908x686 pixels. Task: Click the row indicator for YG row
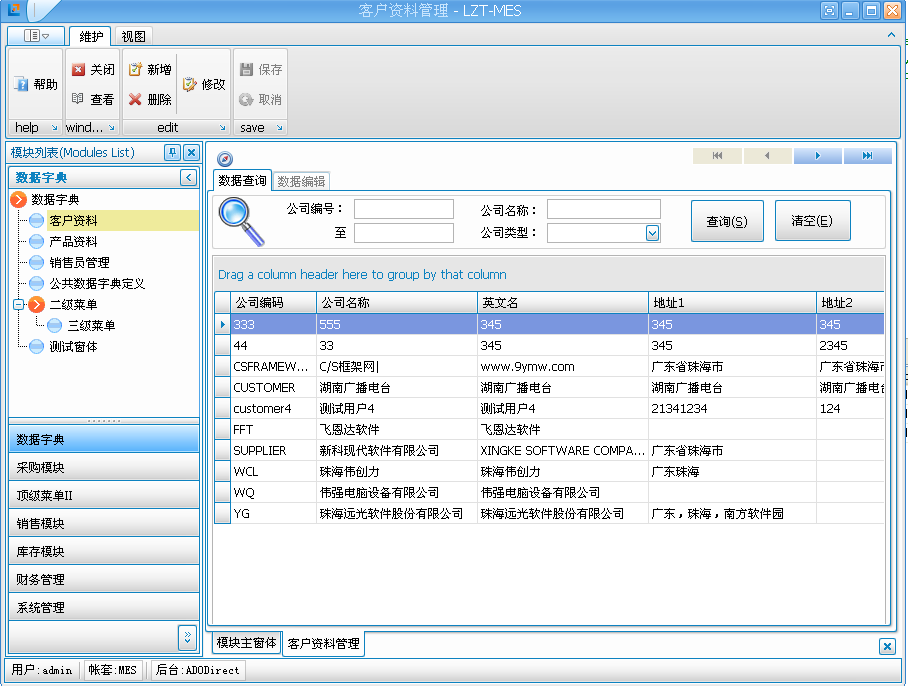[x=222, y=513]
